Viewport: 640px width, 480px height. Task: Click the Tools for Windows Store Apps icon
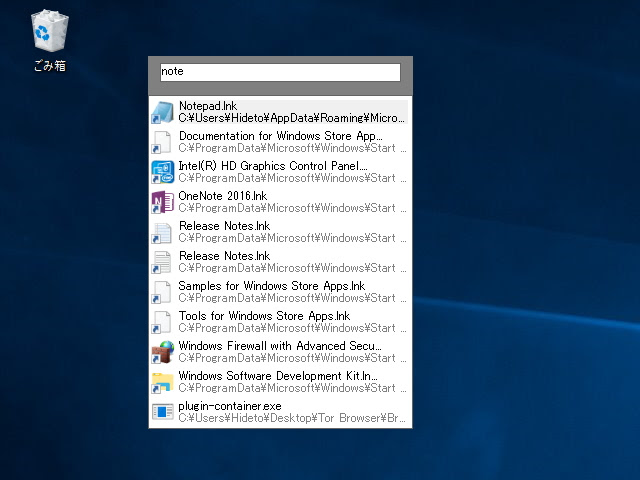pos(162,322)
